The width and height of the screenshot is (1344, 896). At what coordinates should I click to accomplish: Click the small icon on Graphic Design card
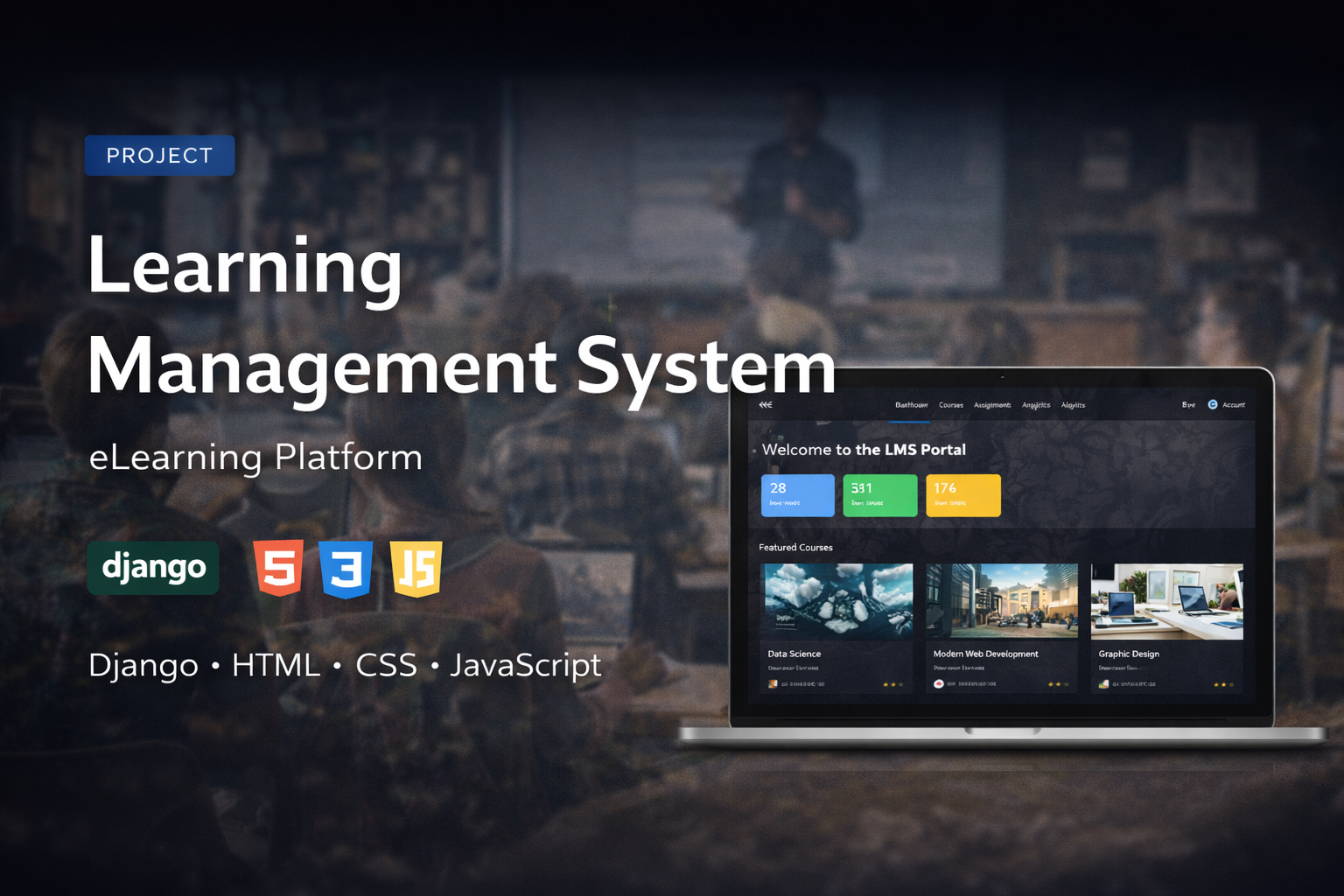(x=1102, y=684)
